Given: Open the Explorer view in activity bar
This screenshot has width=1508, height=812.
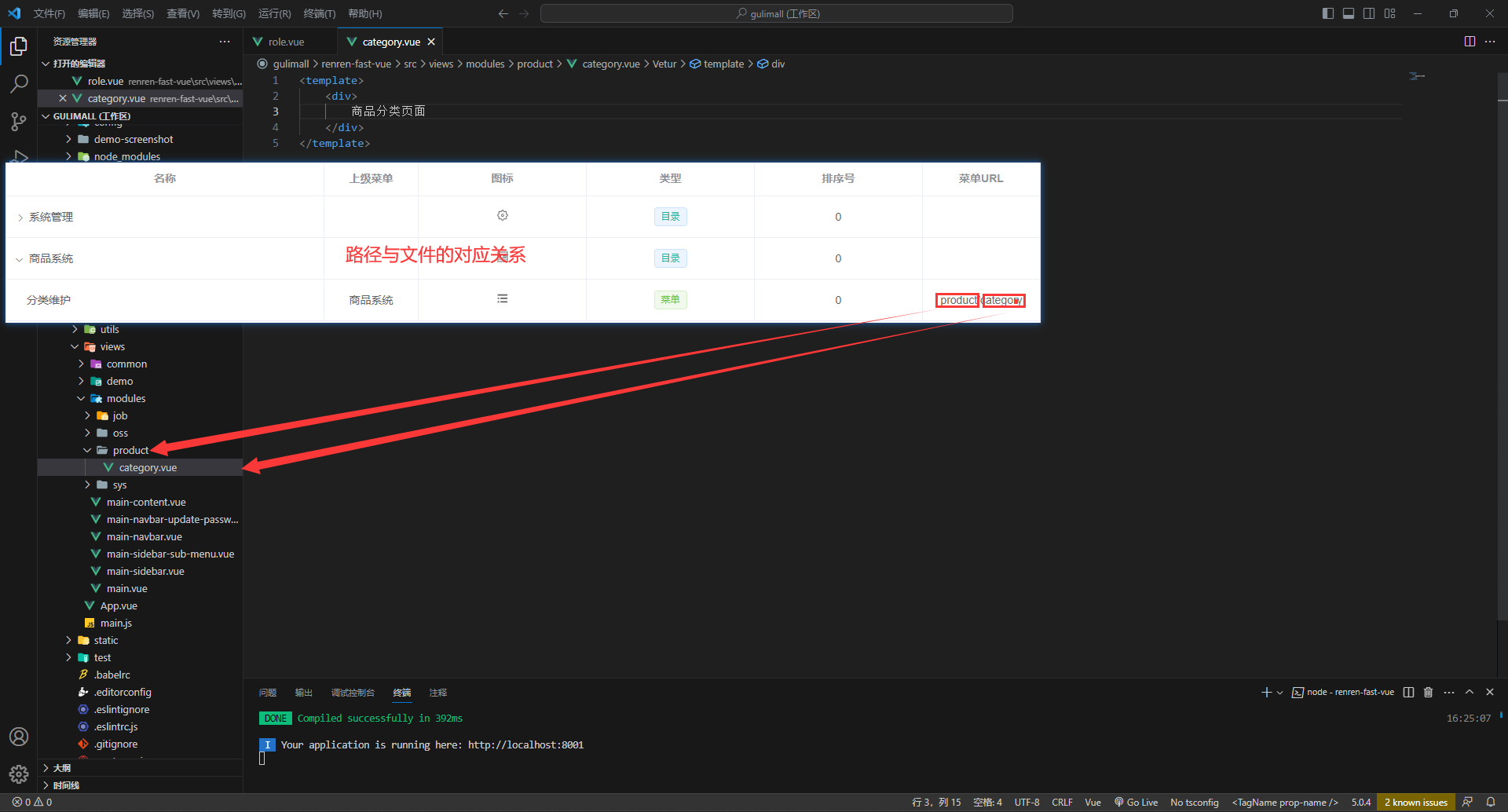Looking at the screenshot, I should [x=19, y=47].
